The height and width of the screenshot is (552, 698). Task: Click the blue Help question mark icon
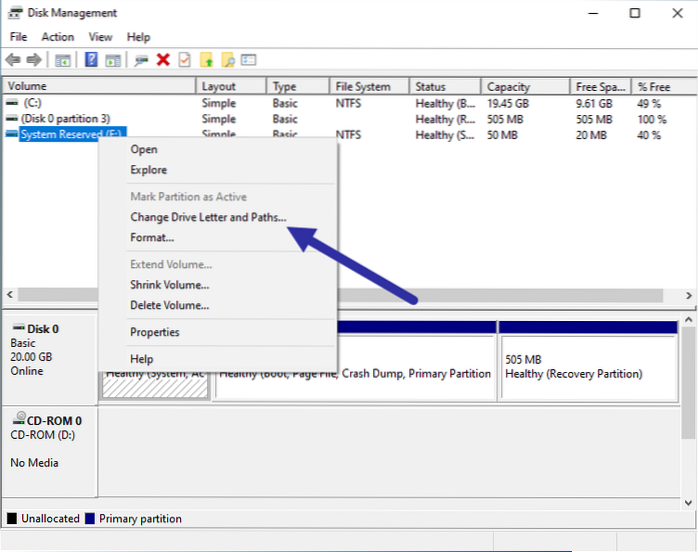(x=91, y=60)
